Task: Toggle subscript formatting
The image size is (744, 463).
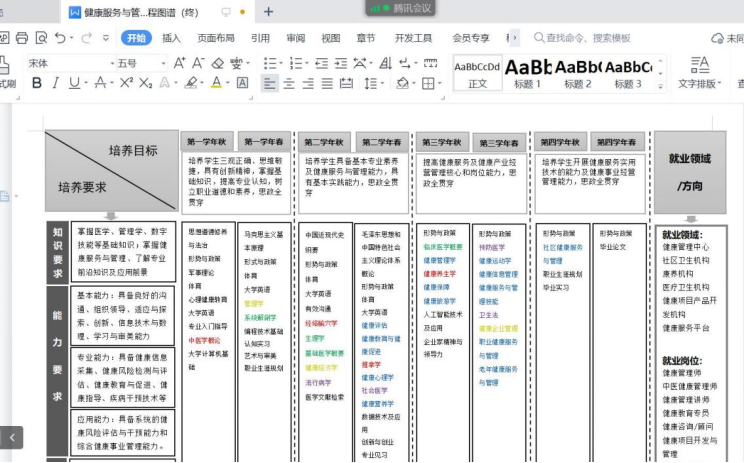Action: pyautogui.click(x=146, y=83)
